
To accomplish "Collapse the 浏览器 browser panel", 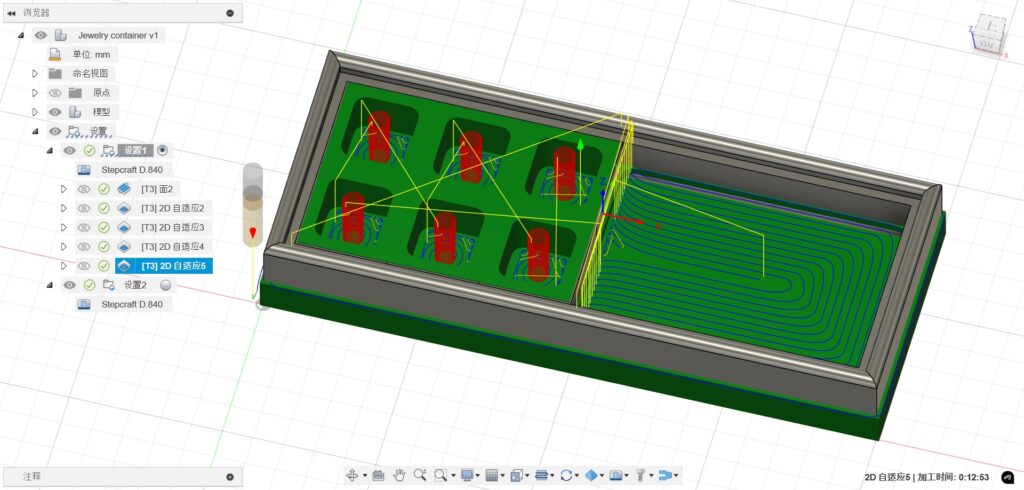I will tap(11, 13).
